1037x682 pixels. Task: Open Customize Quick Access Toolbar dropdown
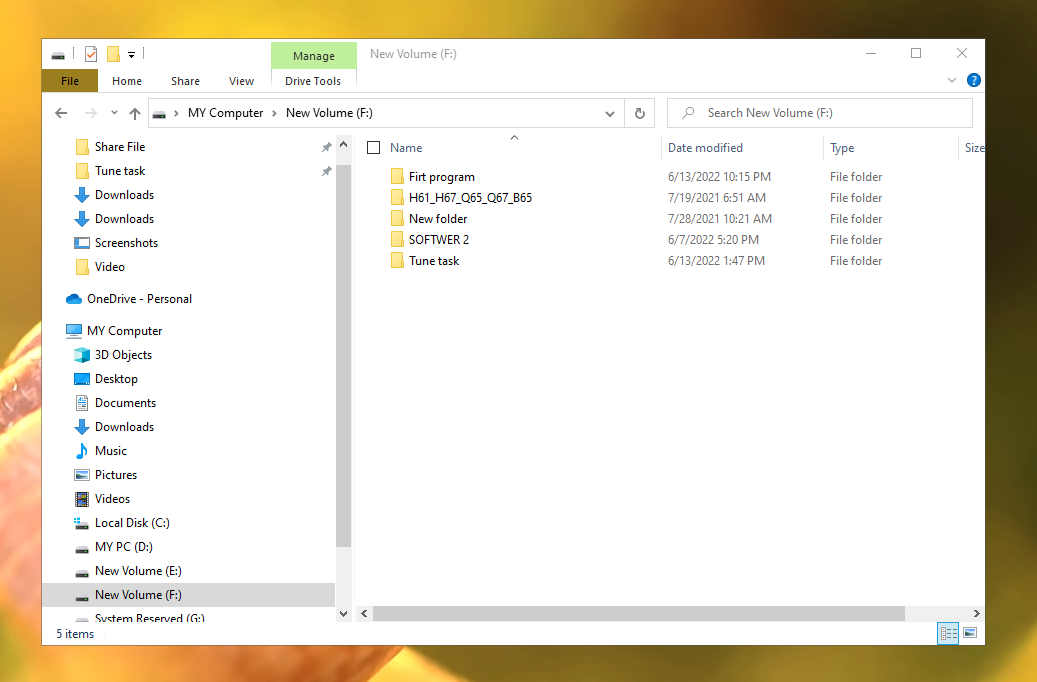pos(132,55)
